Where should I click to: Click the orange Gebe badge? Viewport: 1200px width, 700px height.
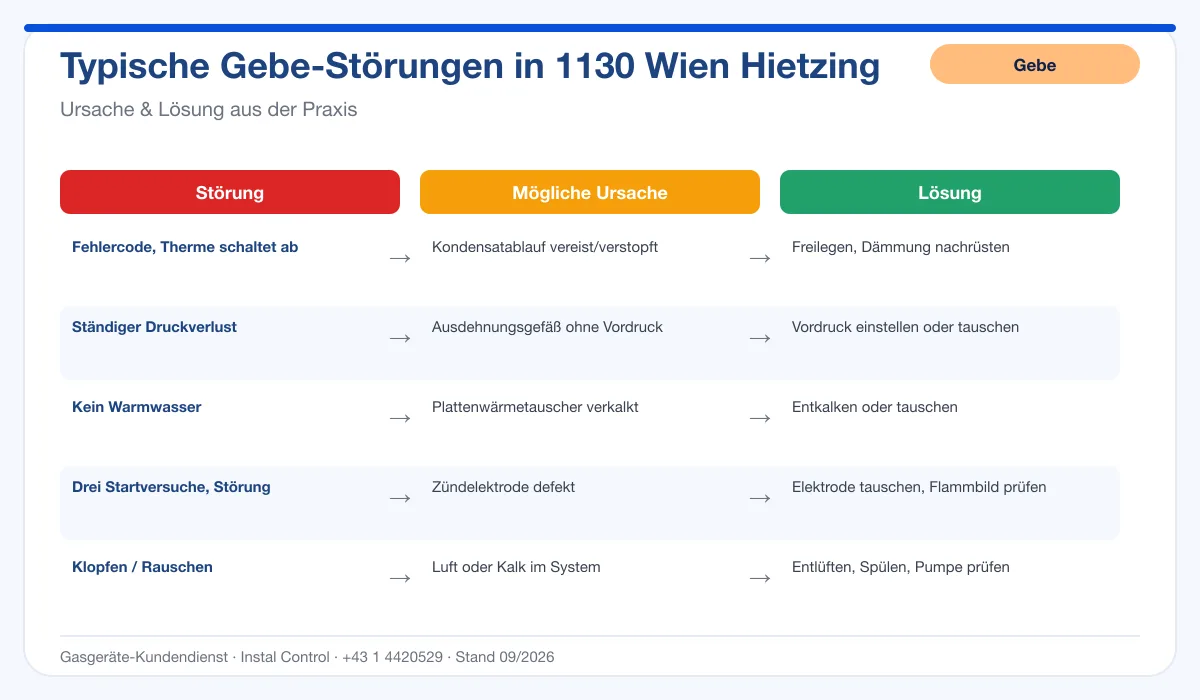point(1035,64)
